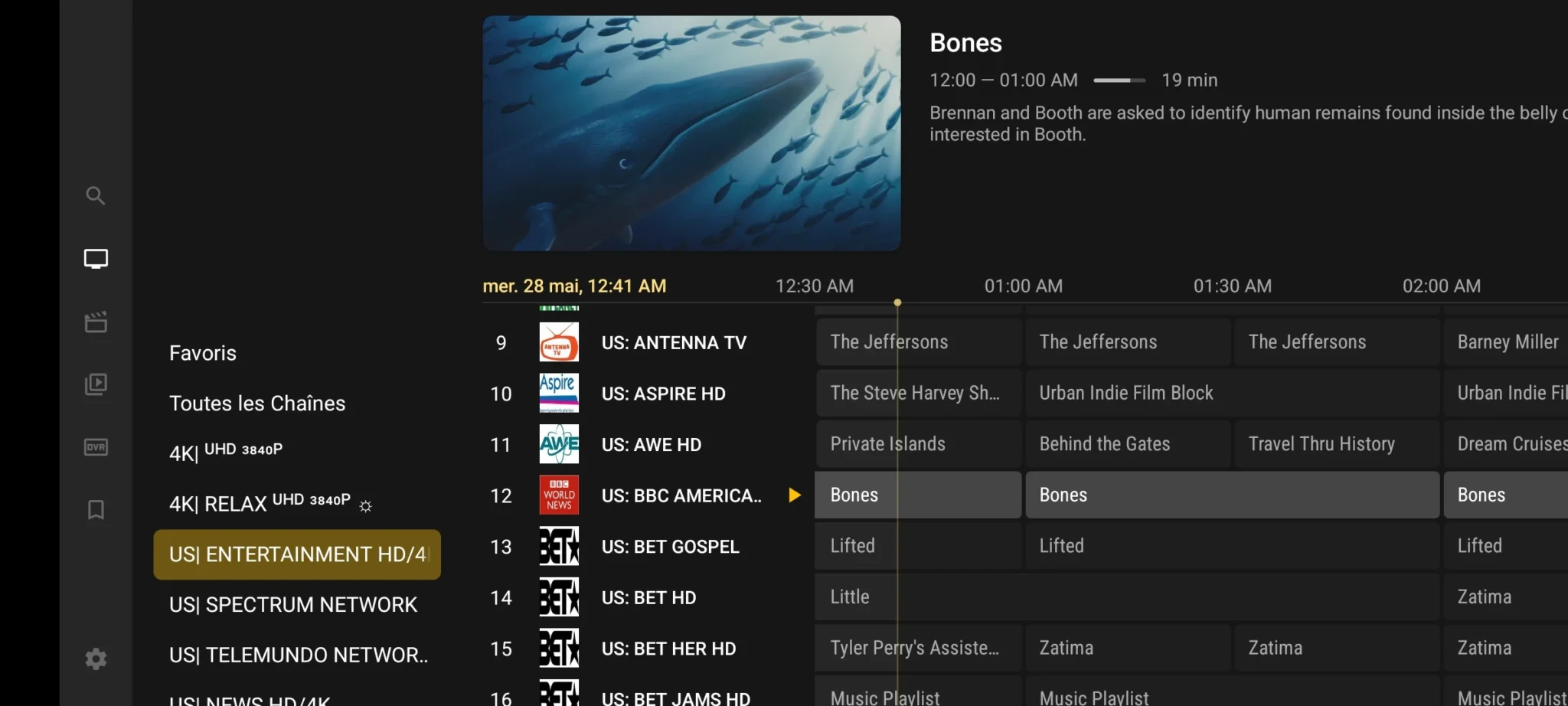Select Toutes les Chaînes category
The height and width of the screenshot is (706, 1568).
pos(257,404)
